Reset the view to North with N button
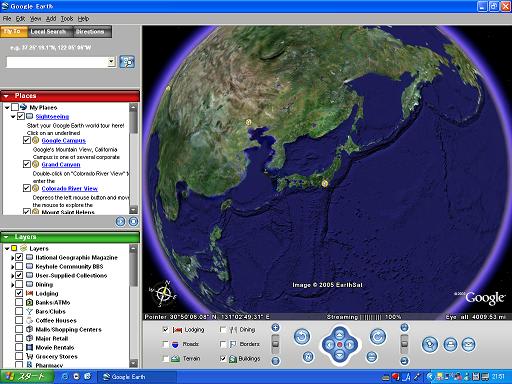 coord(308,357)
